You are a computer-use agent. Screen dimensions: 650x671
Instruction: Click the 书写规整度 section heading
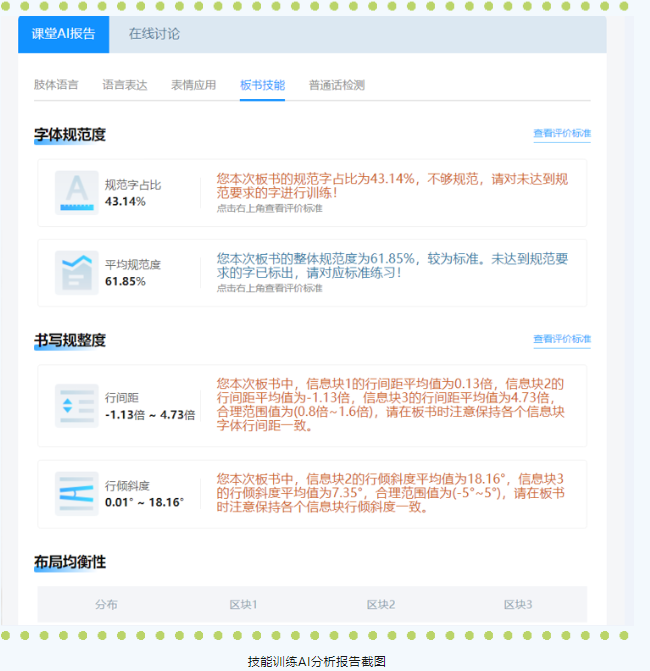pyautogui.click(x=70, y=341)
